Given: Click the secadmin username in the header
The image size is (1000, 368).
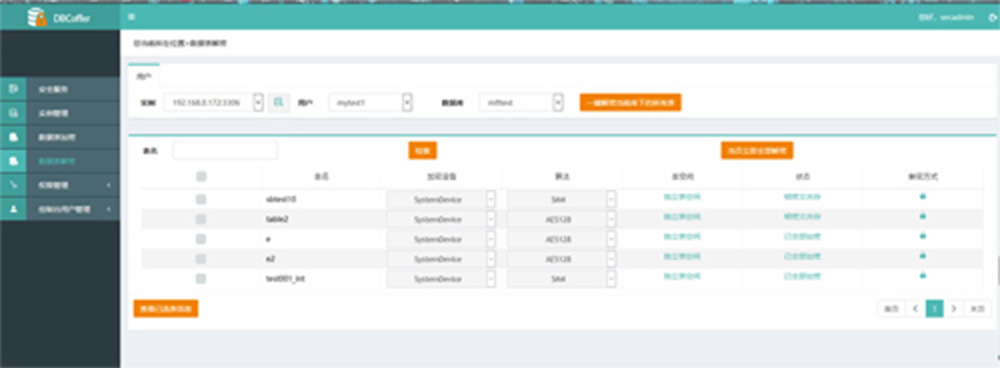Looking at the screenshot, I should pyautogui.click(x=957, y=18).
